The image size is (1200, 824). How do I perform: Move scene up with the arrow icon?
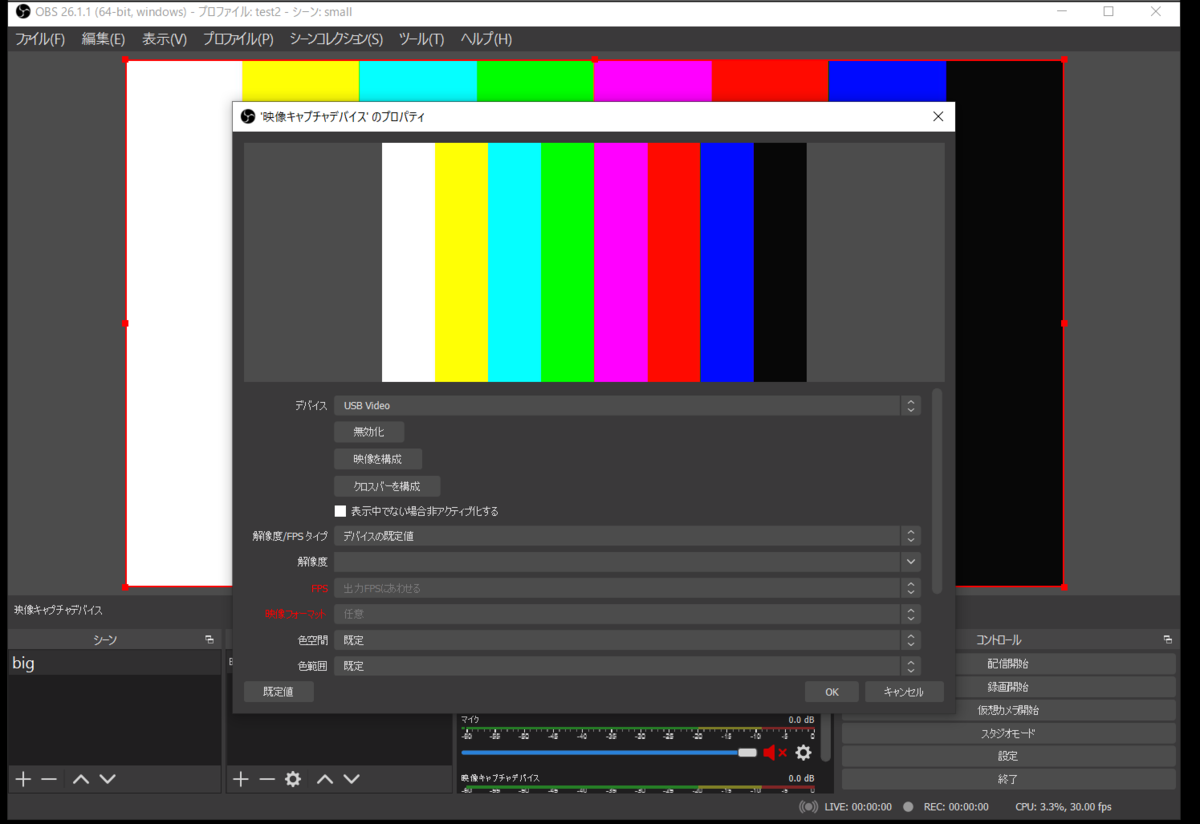tap(81, 779)
